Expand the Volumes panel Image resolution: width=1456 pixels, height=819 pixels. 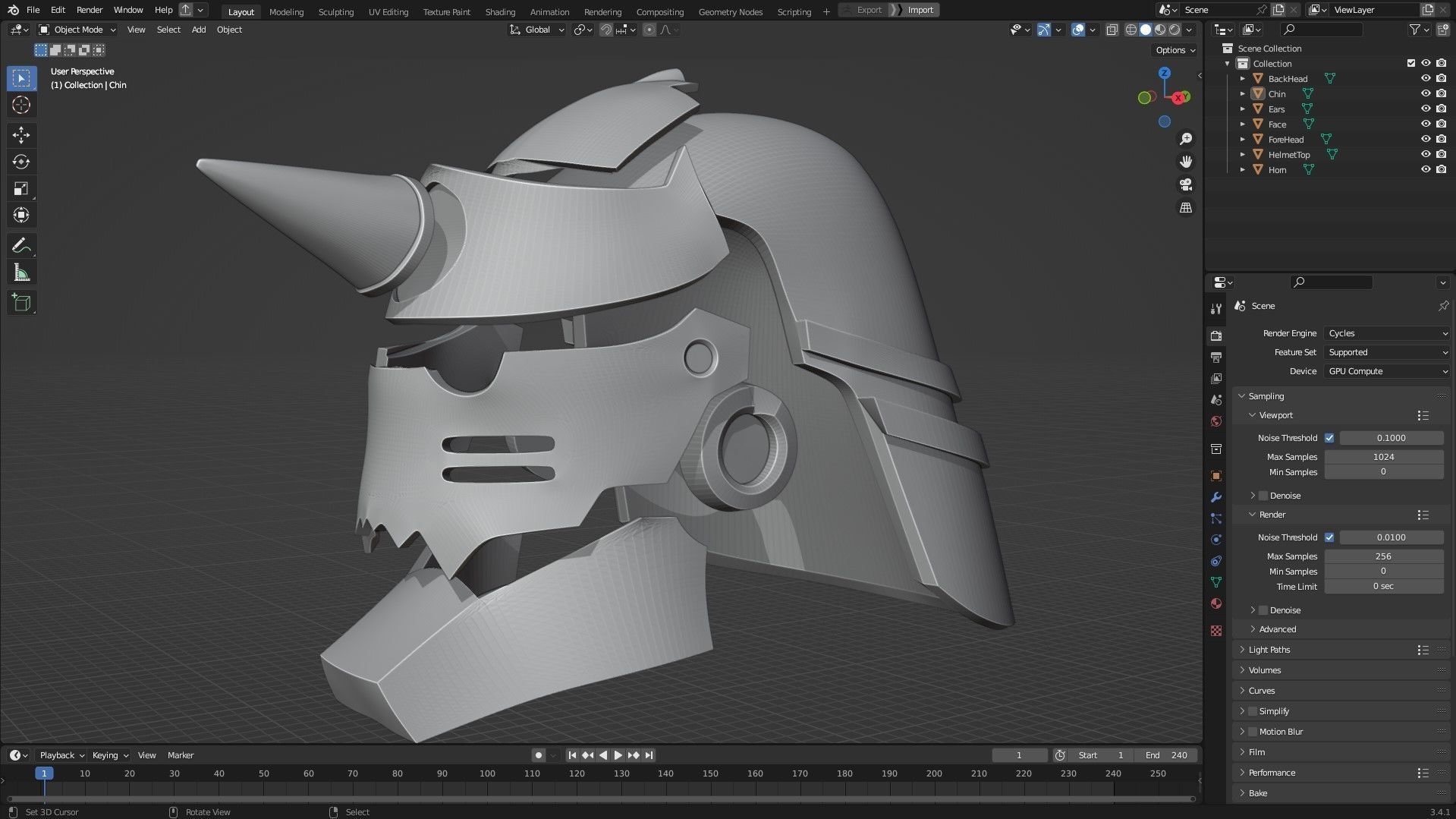[x=1264, y=670]
